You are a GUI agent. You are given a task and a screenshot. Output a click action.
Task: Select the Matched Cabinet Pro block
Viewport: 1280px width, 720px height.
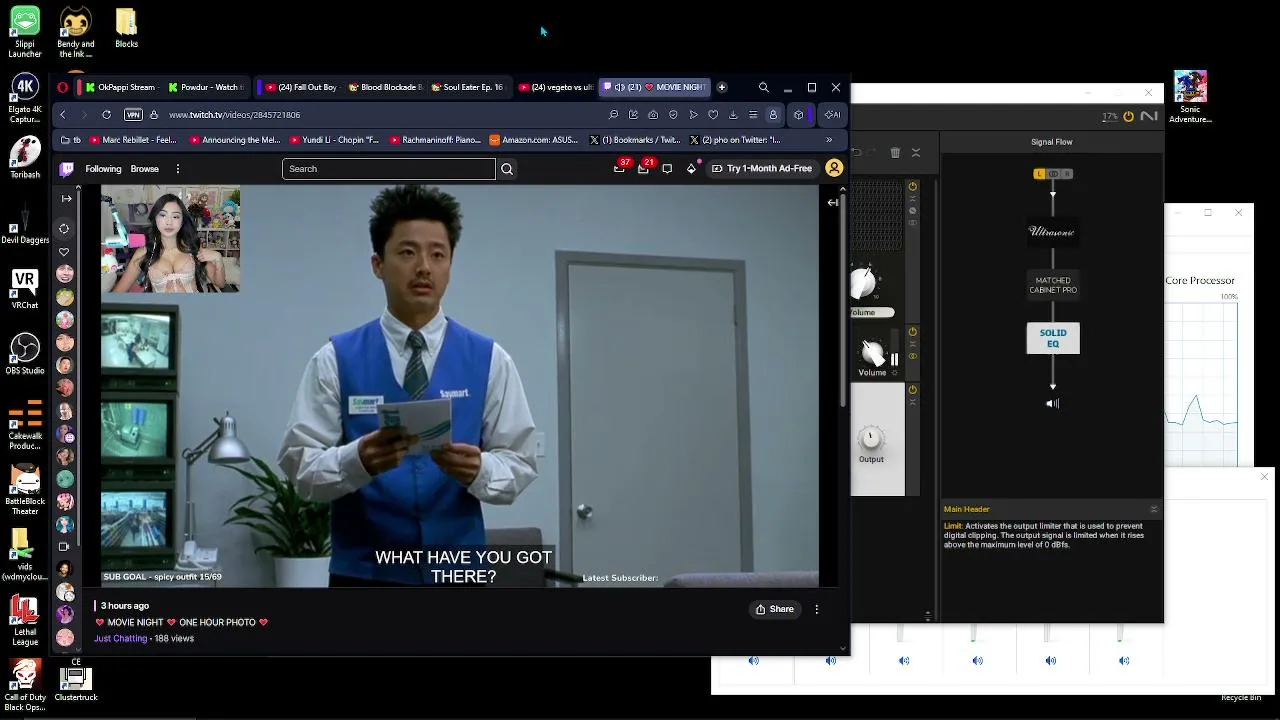click(1053, 285)
